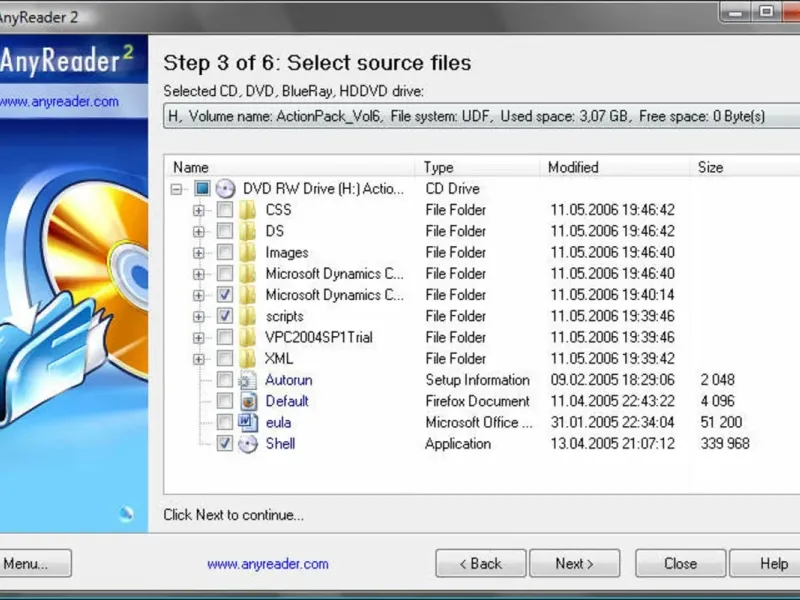Image resolution: width=800 pixels, height=600 pixels.
Task: Uncheck the Microsoft Dynamics folder modified 19:40:14
Action: 224,295
